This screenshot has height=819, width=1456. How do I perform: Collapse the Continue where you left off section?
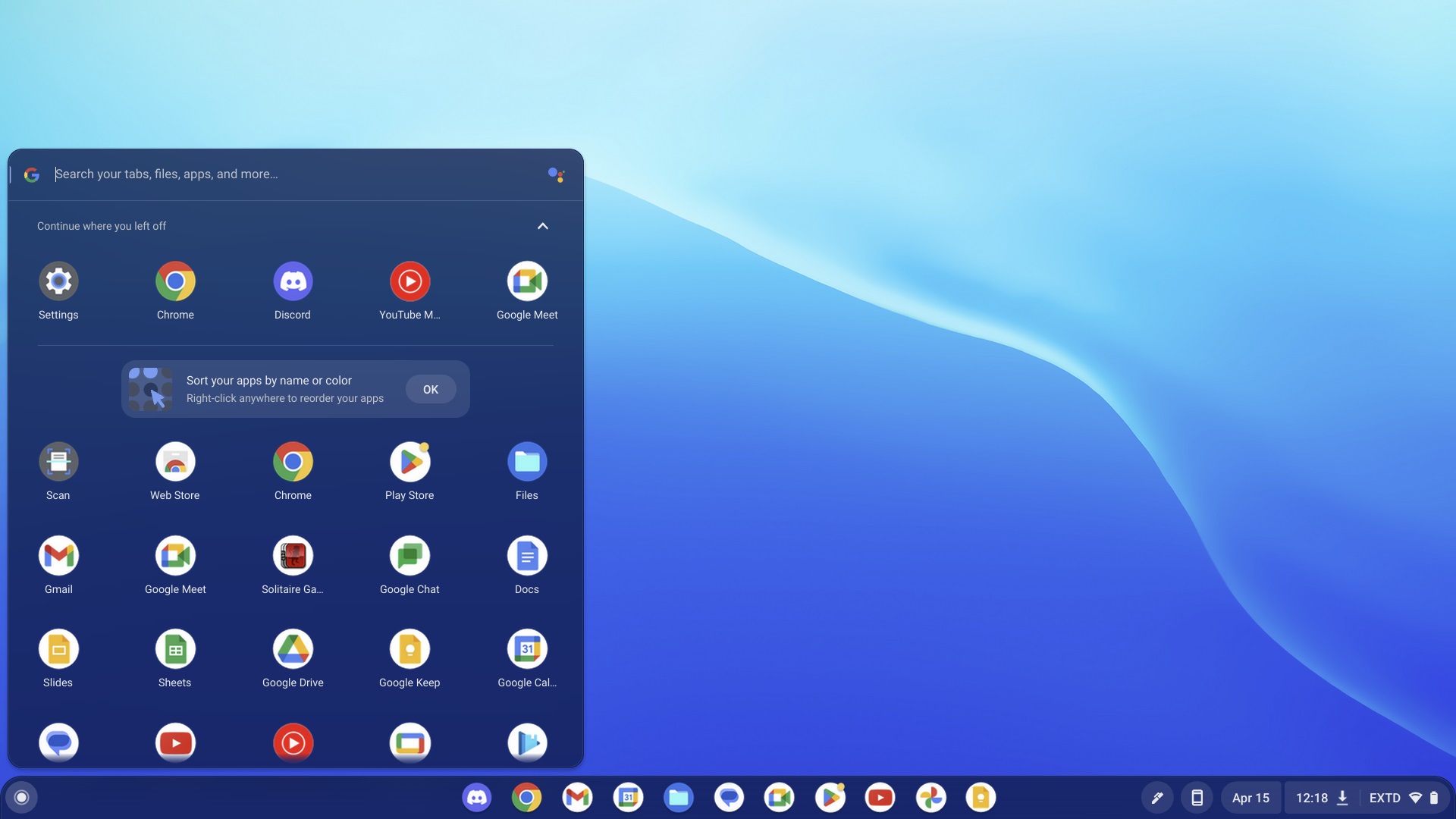tap(542, 226)
